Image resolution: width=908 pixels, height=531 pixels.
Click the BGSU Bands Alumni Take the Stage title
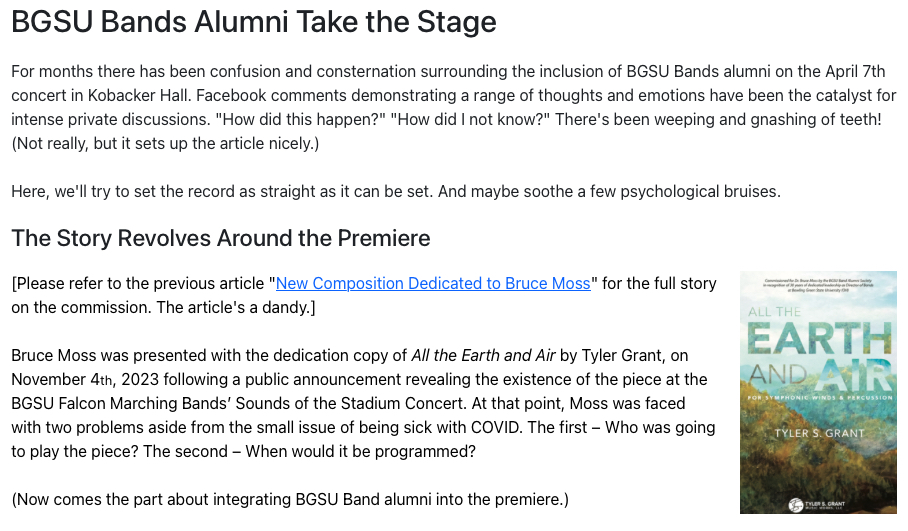pyautogui.click(x=254, y=22)
